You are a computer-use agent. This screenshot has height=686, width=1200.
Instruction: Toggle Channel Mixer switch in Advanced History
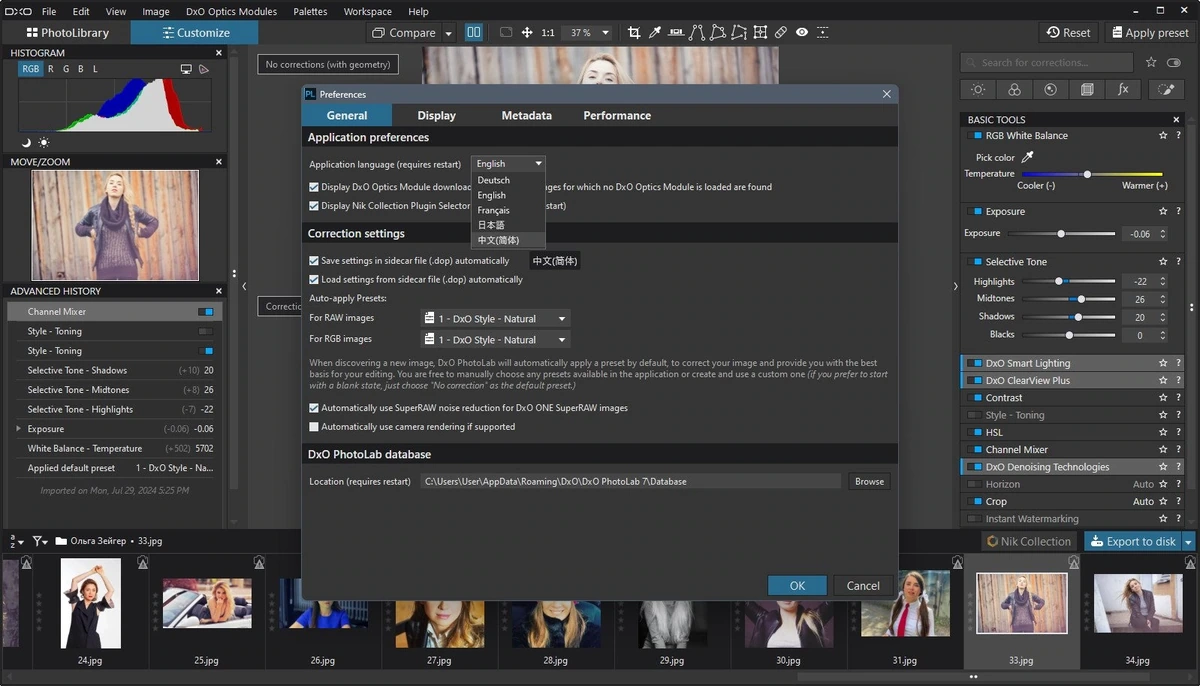point(206,312)
